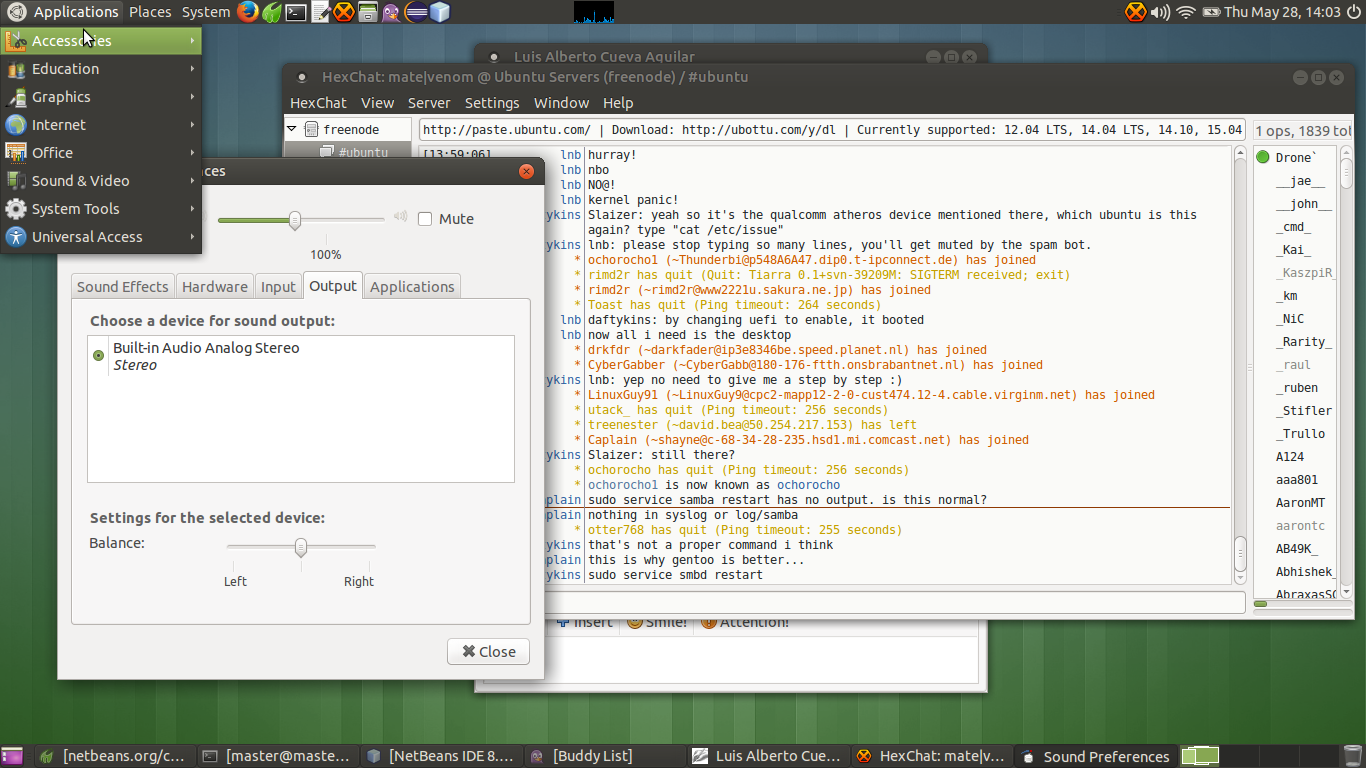
Task: Toggle the Mute checkbox
Action: point(425,219)
